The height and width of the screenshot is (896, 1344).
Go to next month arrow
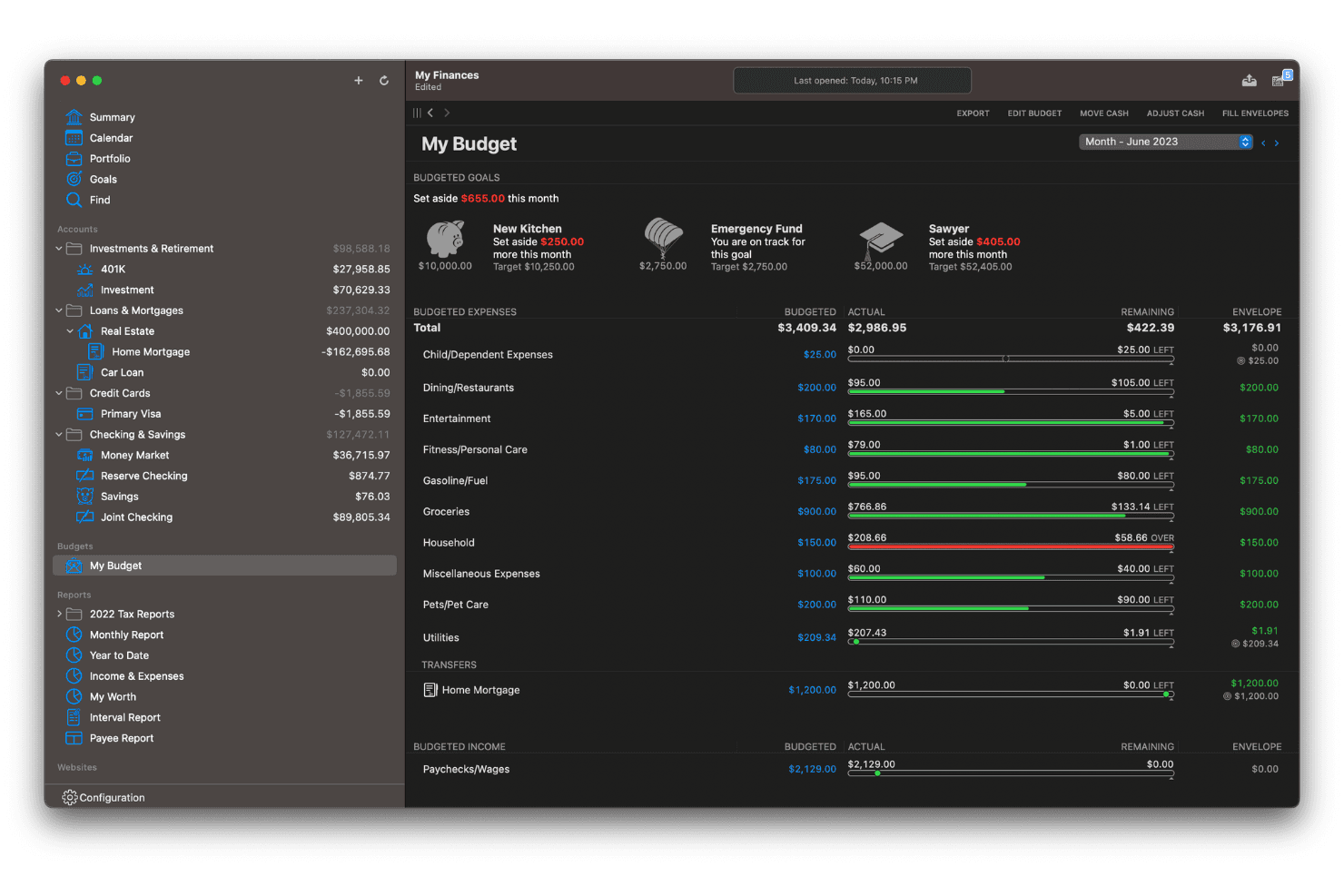point(1277,143)
